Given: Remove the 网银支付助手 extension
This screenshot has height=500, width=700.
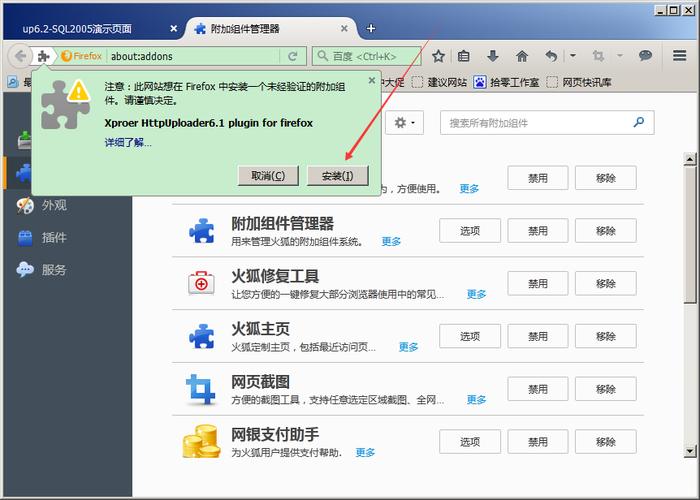Looking at the screenshot, I should click(605, 441).
